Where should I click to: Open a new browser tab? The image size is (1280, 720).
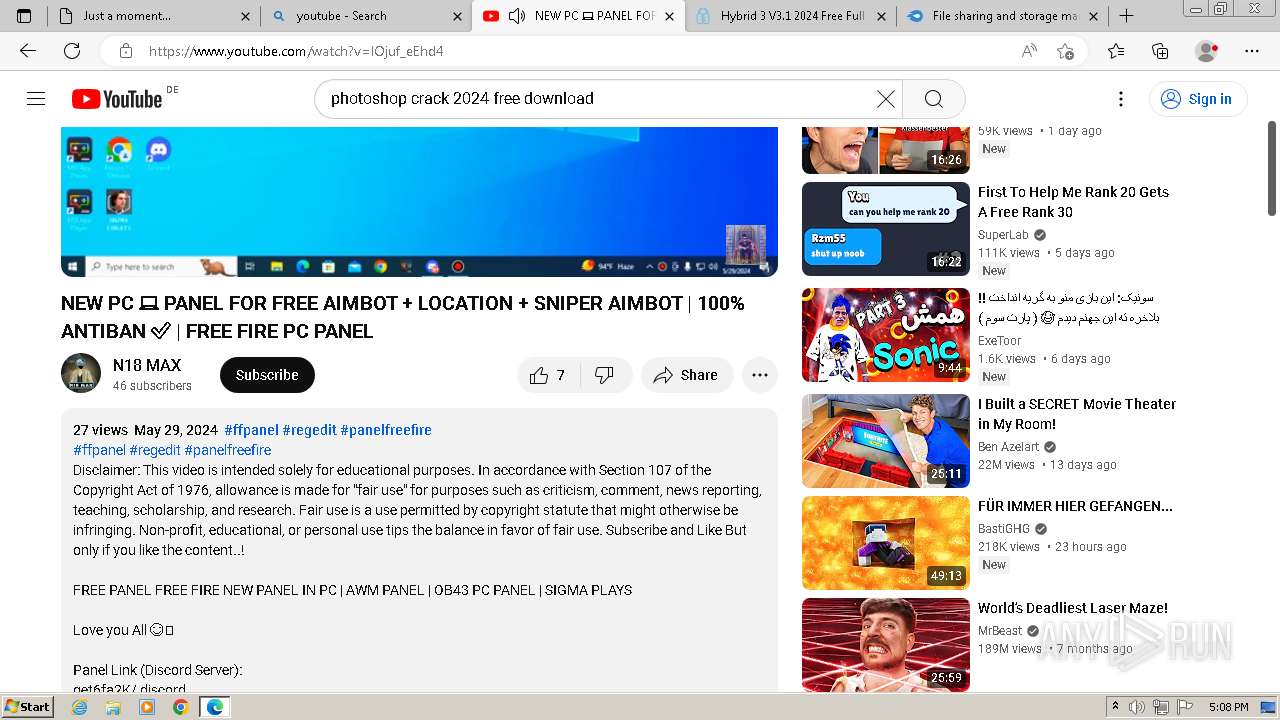pos(1126,16)
